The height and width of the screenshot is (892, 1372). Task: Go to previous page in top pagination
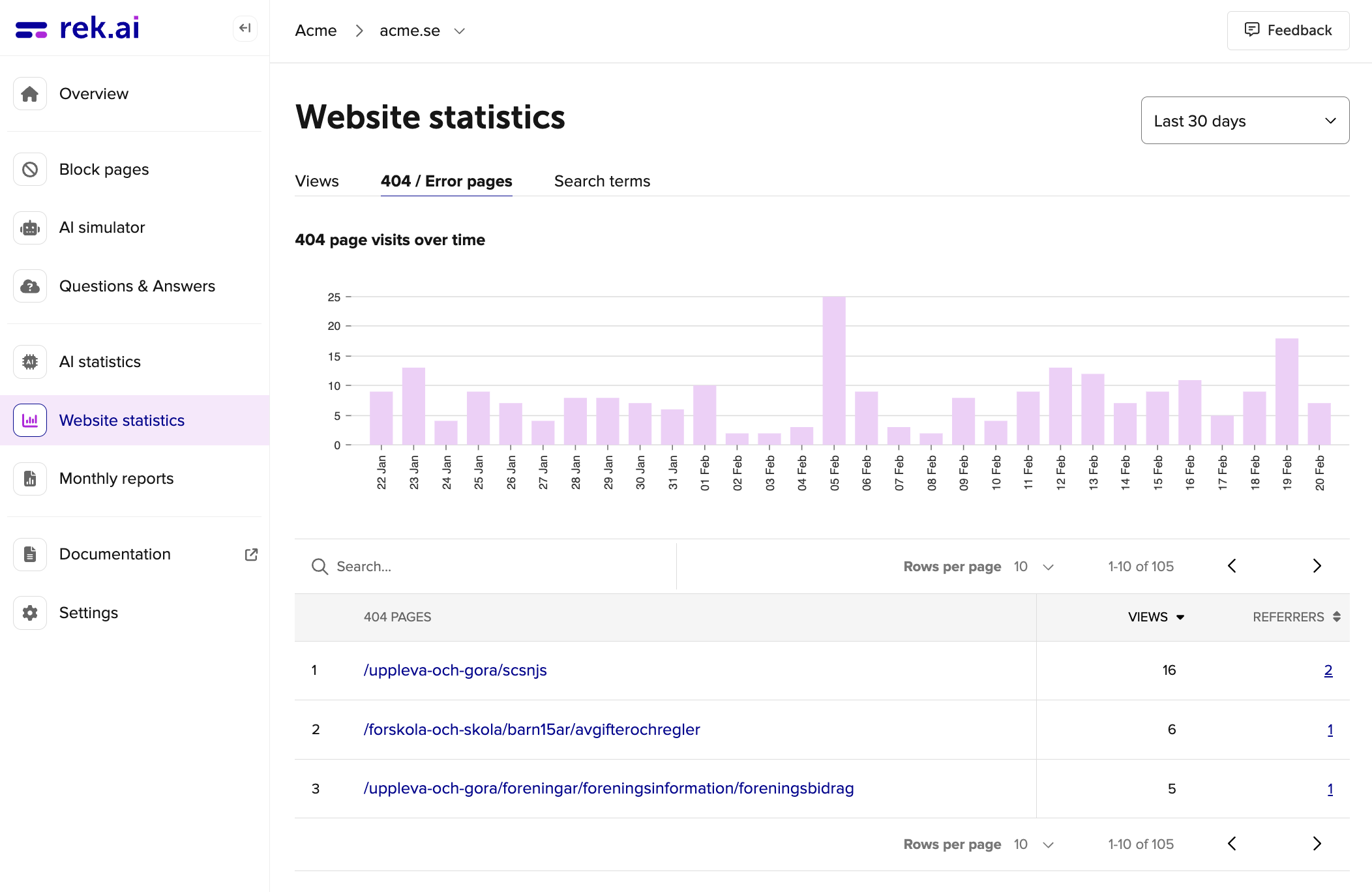pyautogui.click(x=1232, y=566)
